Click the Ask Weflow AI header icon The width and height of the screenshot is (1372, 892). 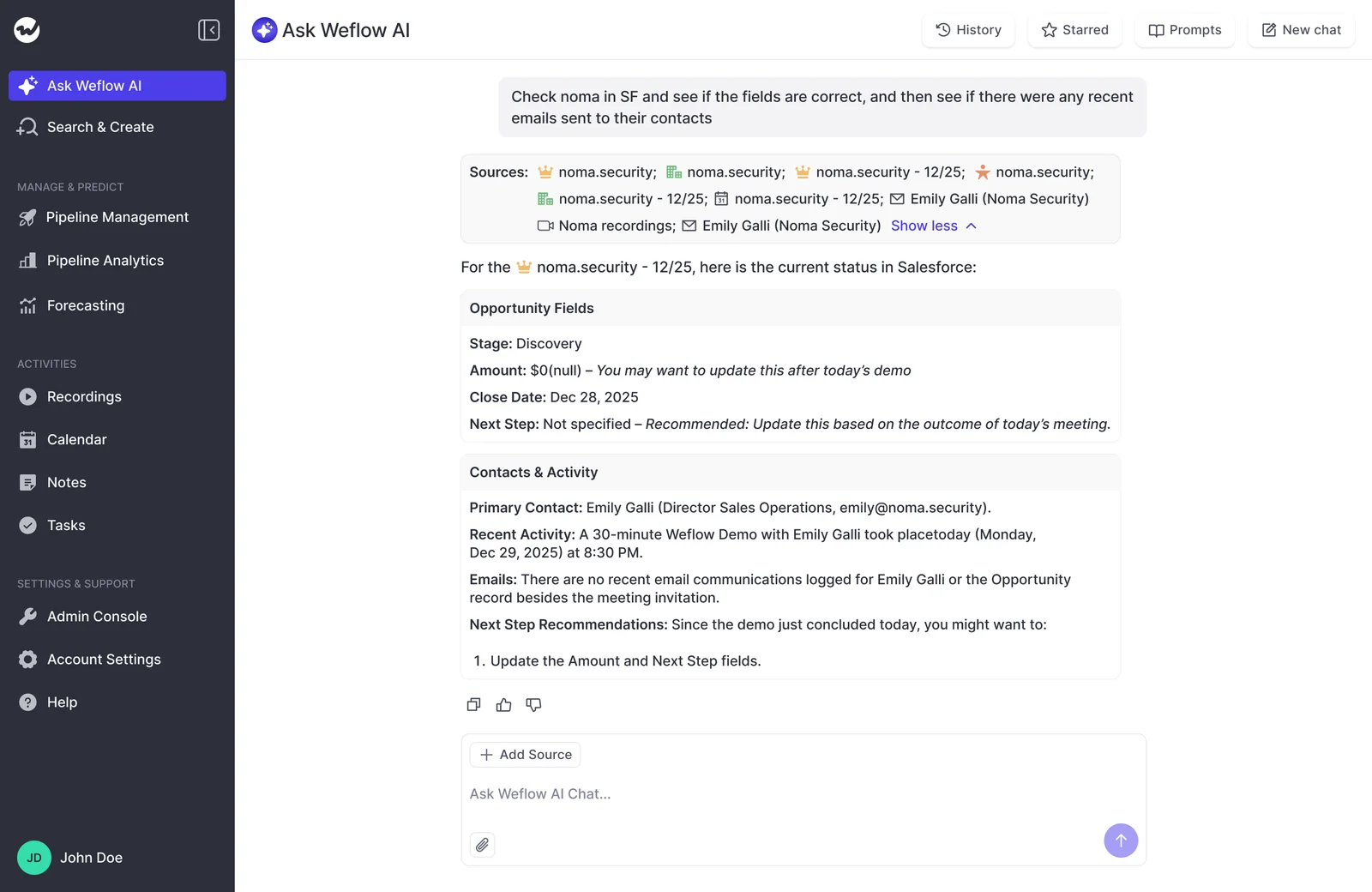(x=264, y=30)
